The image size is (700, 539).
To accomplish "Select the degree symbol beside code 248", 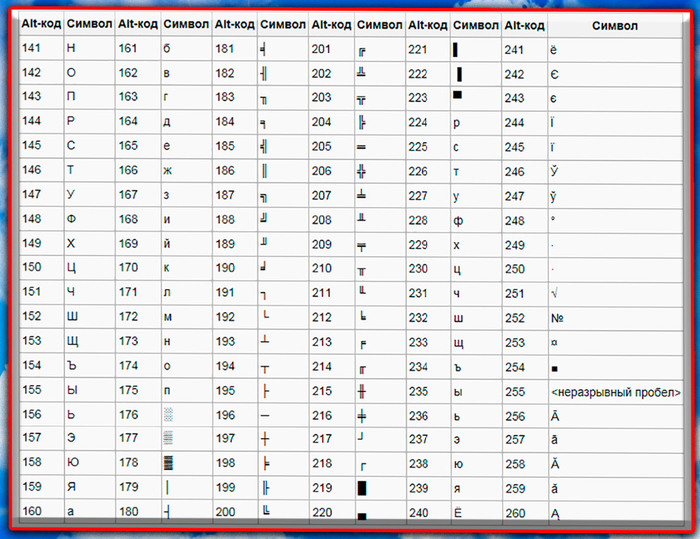I will click(552, 220).
